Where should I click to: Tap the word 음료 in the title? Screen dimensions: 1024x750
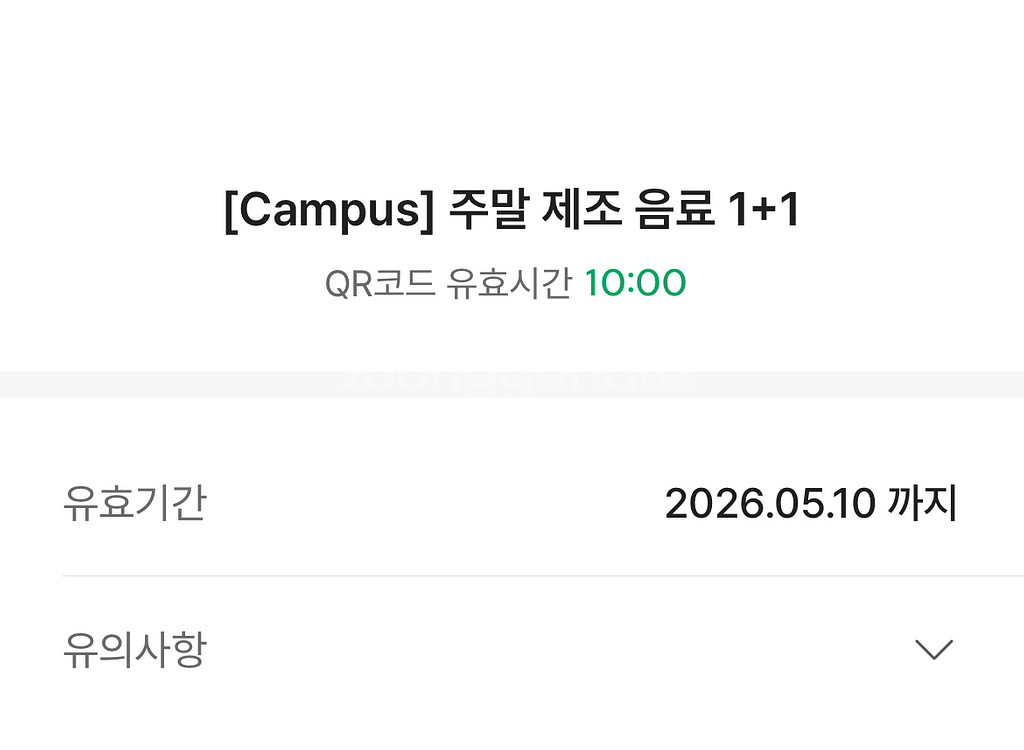pyautogui.click(x=674, y=210)
